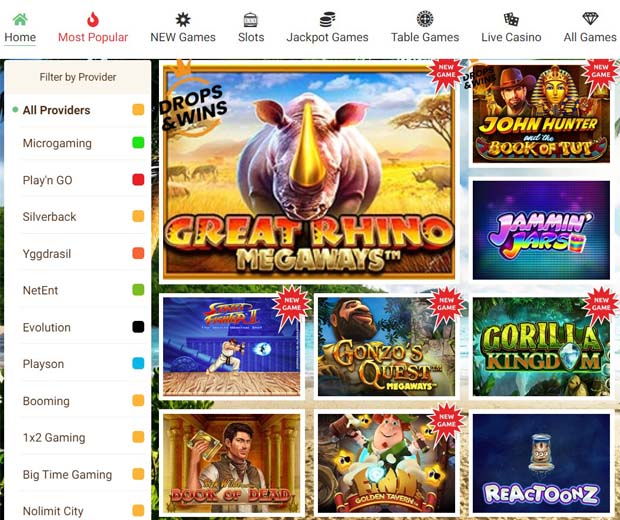Click the Live Casino dice icon
Image resolution: width=620 pixels, height=520 pixels.
point(511,19)
